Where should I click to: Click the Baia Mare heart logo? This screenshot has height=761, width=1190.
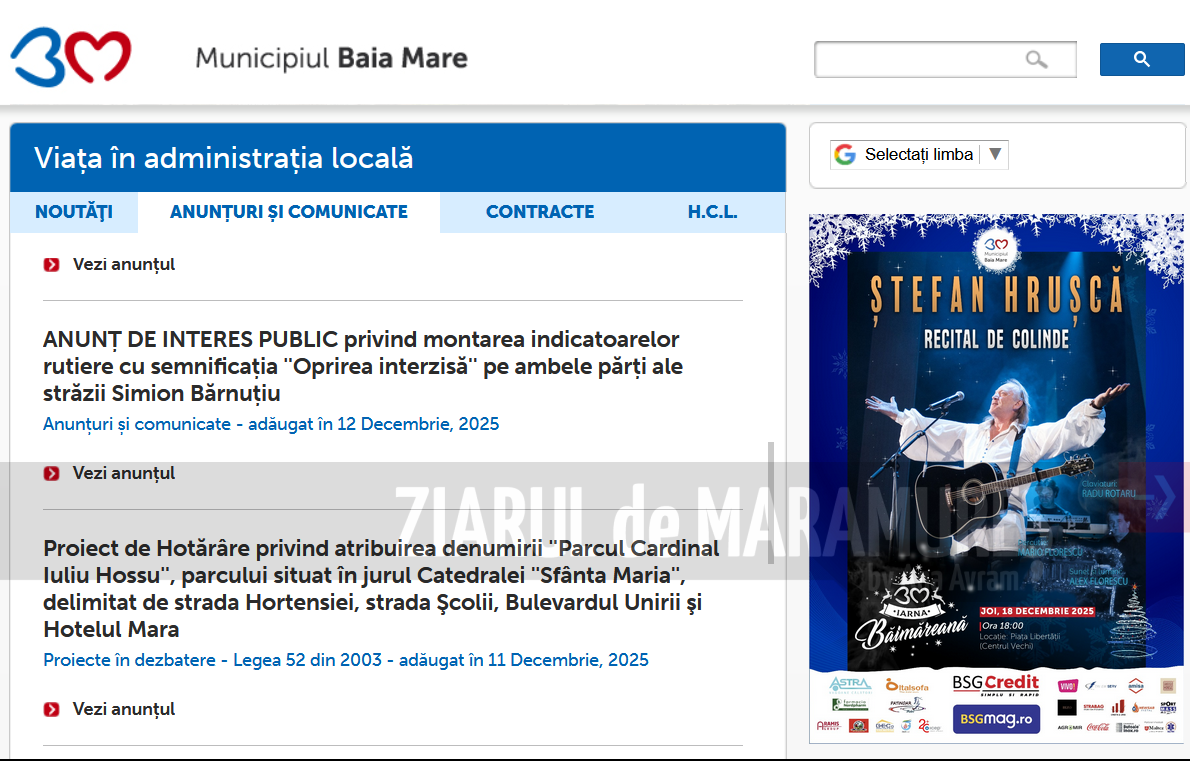pos(71,58)
